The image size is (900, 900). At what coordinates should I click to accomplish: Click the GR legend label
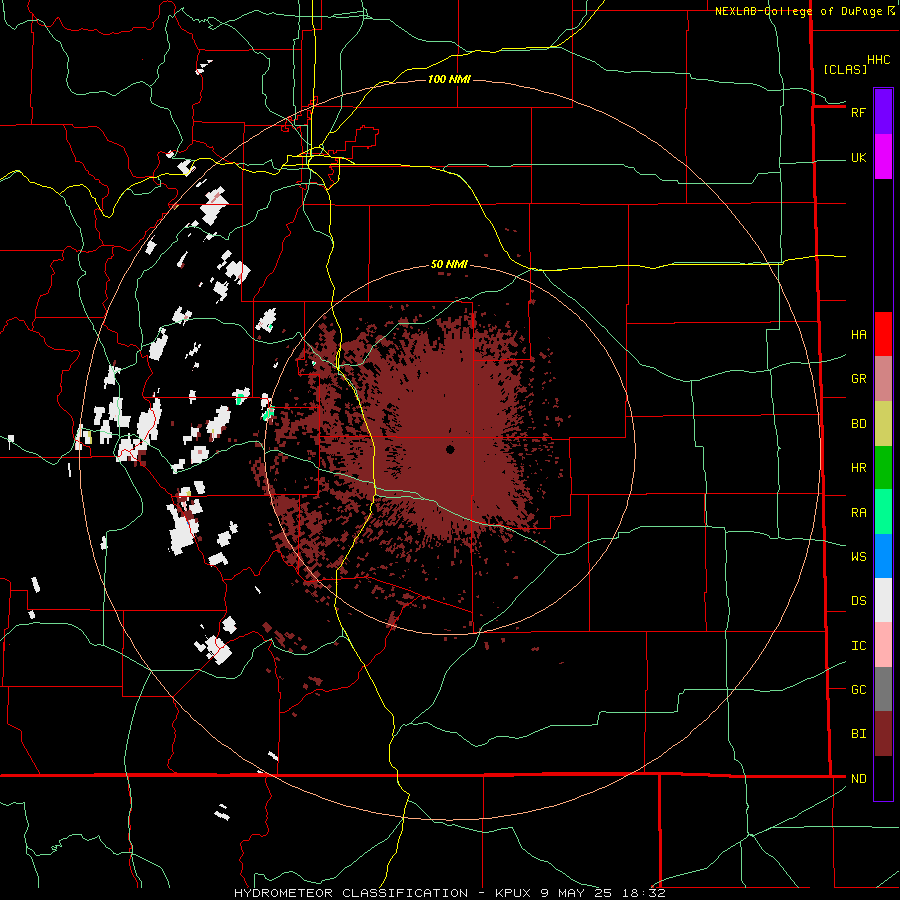[x=858, y=379]
